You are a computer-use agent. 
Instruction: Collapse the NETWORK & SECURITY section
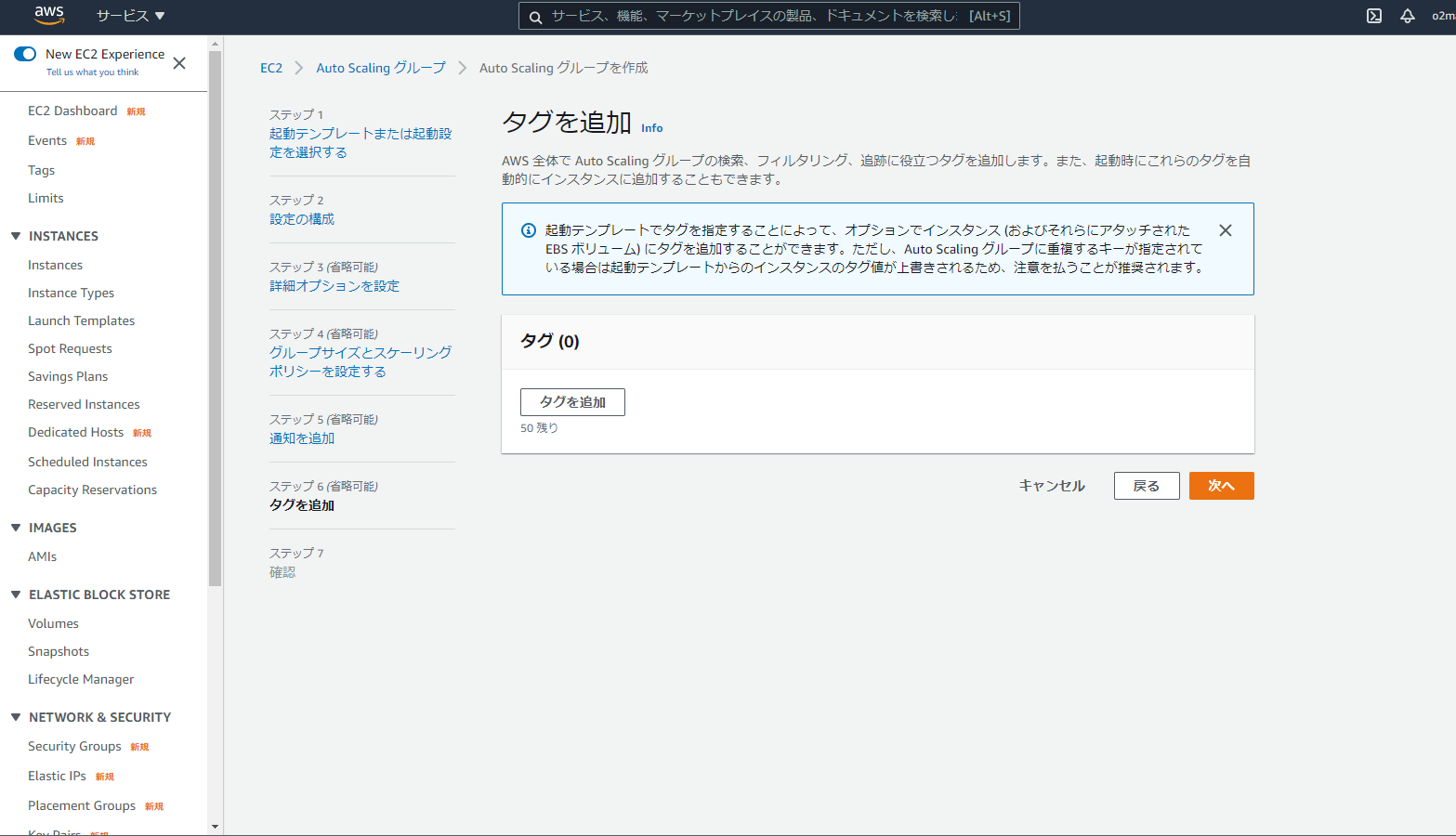click(16, 717)
